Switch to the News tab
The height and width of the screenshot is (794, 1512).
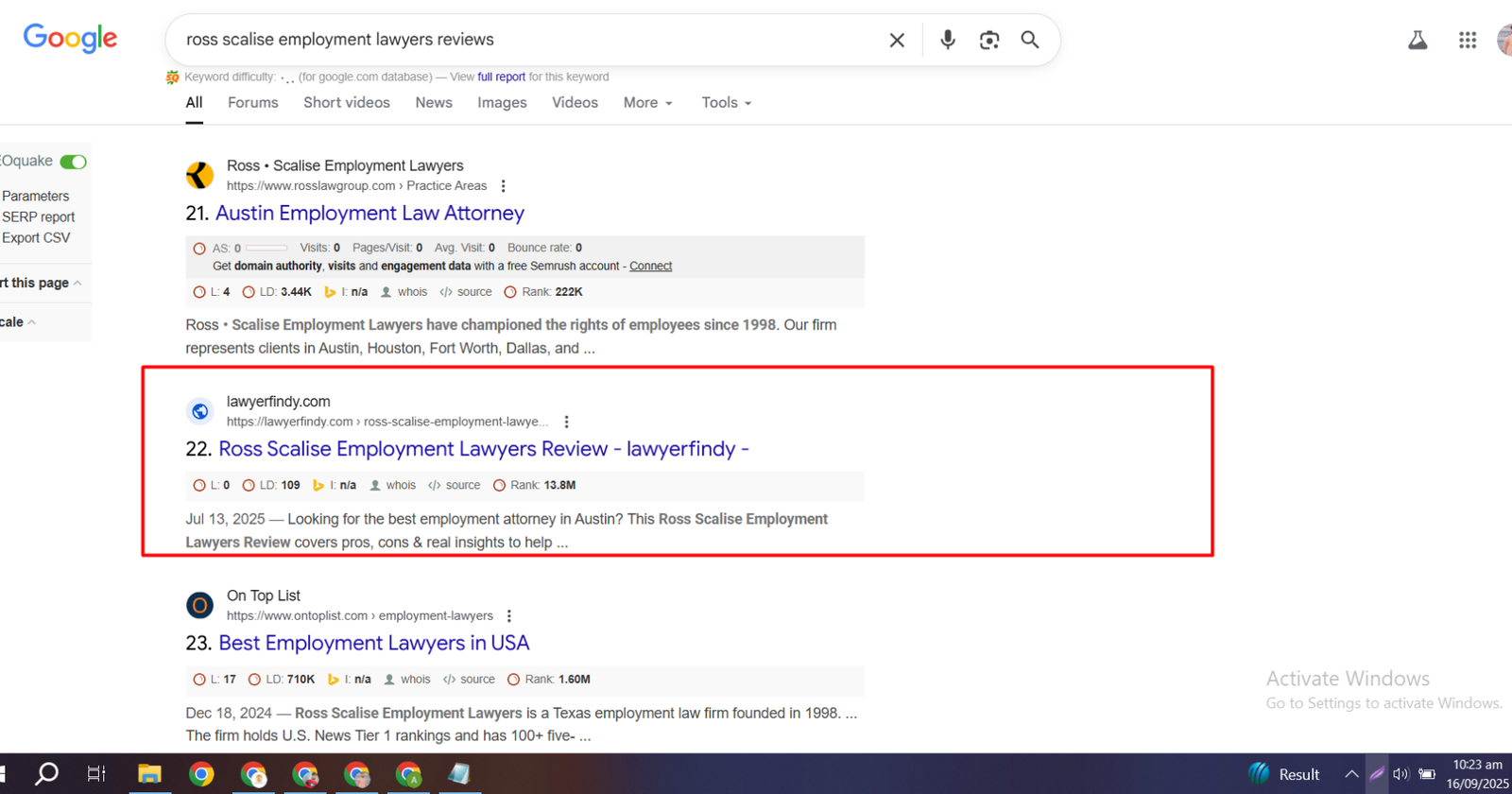[434, 102]
